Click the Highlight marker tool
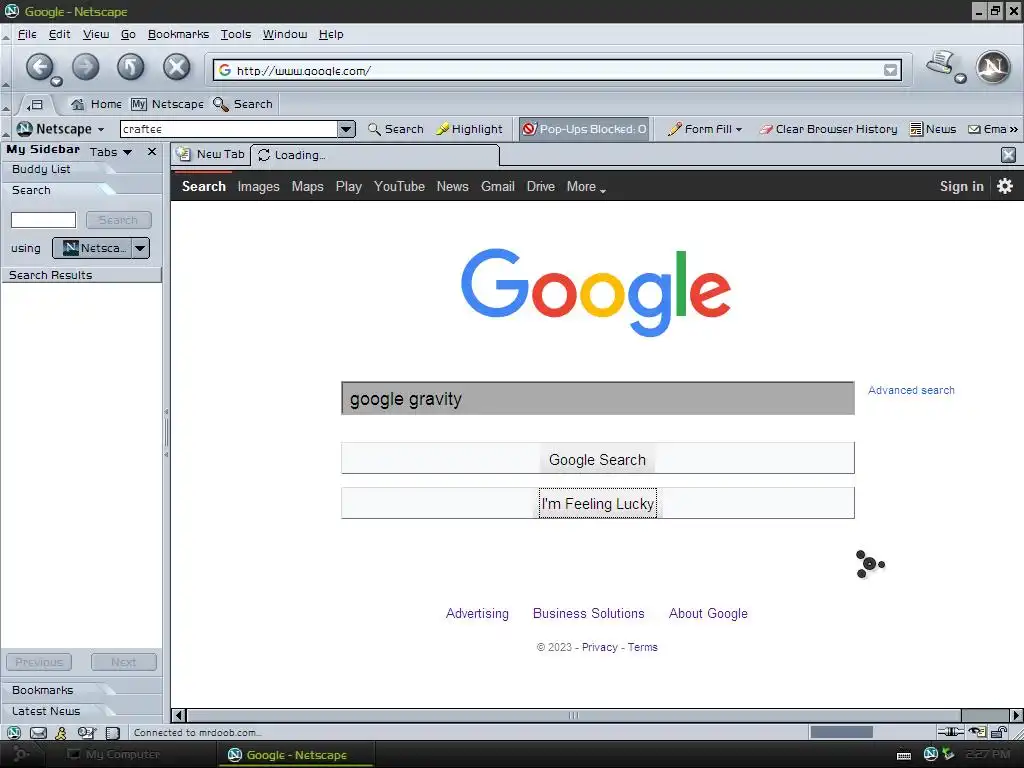Viewport: 1024px width, 768px height. [x=469, y=129]
